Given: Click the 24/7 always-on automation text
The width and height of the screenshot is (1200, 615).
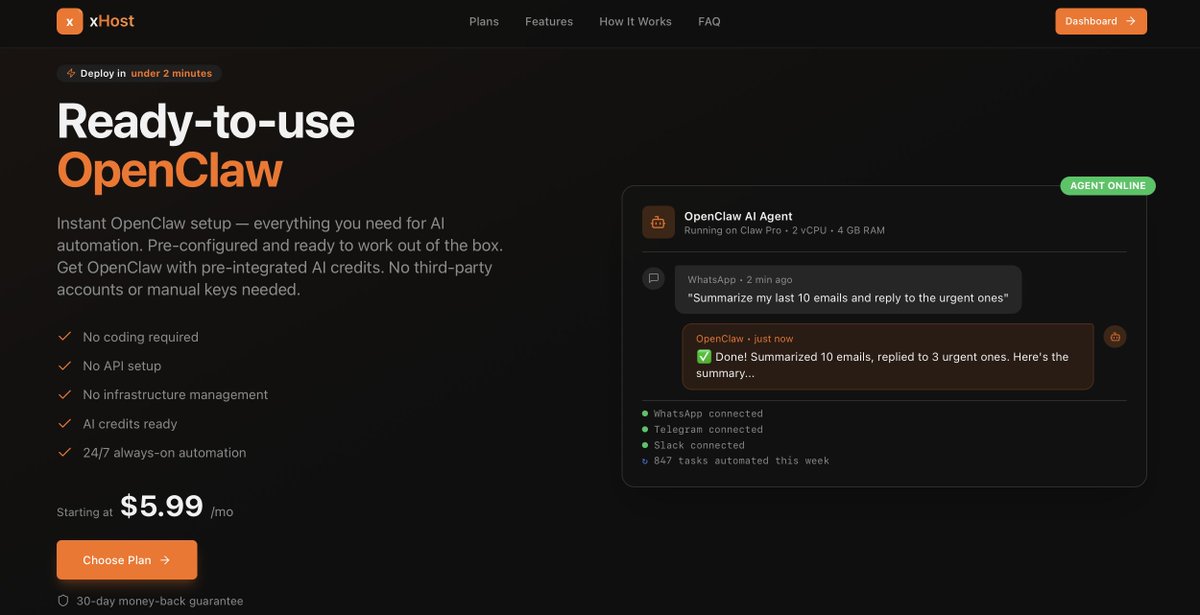Looking at the screenshot, I should pyautogui.click(x=164, y=453).
